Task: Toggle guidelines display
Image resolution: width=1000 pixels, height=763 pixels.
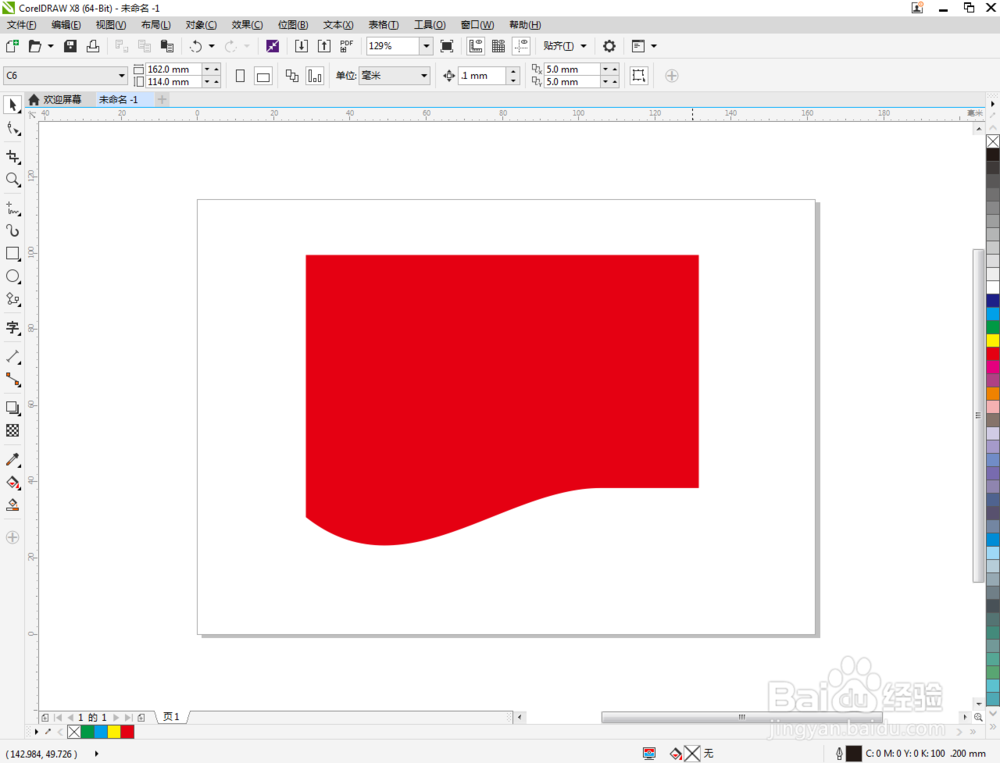Action: [x=521, y=46]
